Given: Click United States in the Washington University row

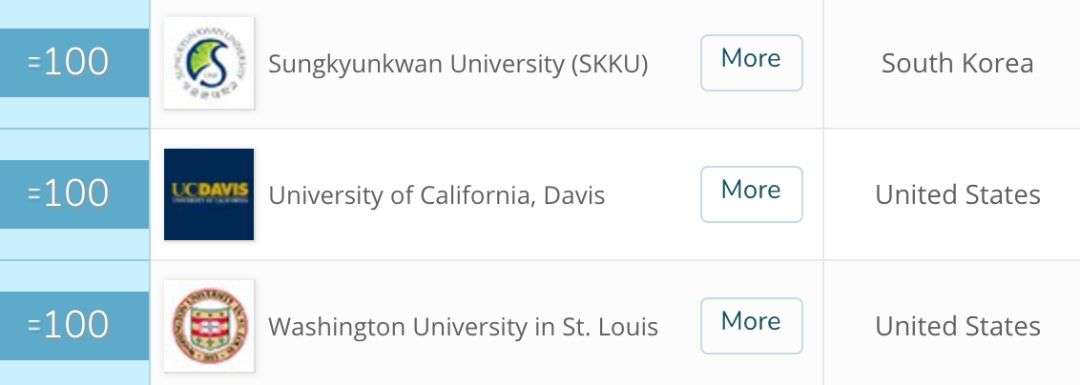Looking at the screenshot, I should 957,326.
